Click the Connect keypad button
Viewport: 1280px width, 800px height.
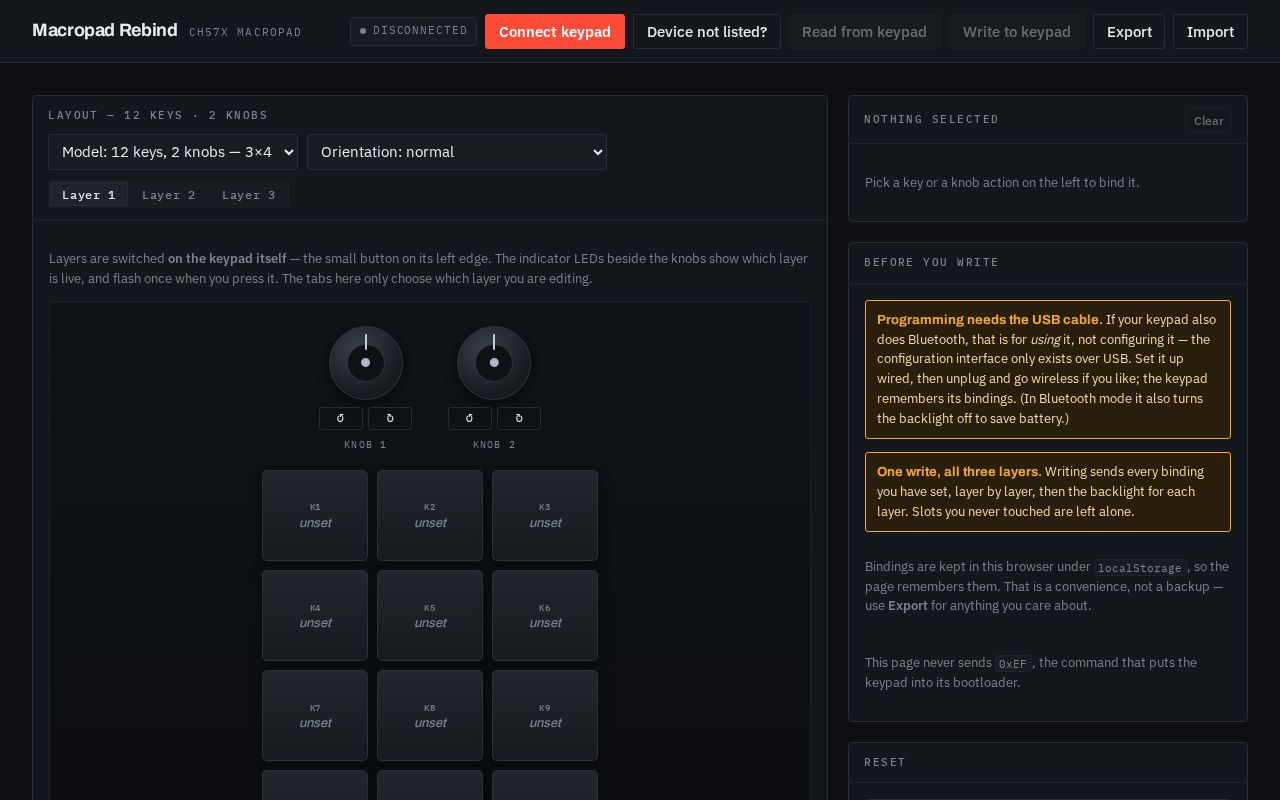click(555, 32)
